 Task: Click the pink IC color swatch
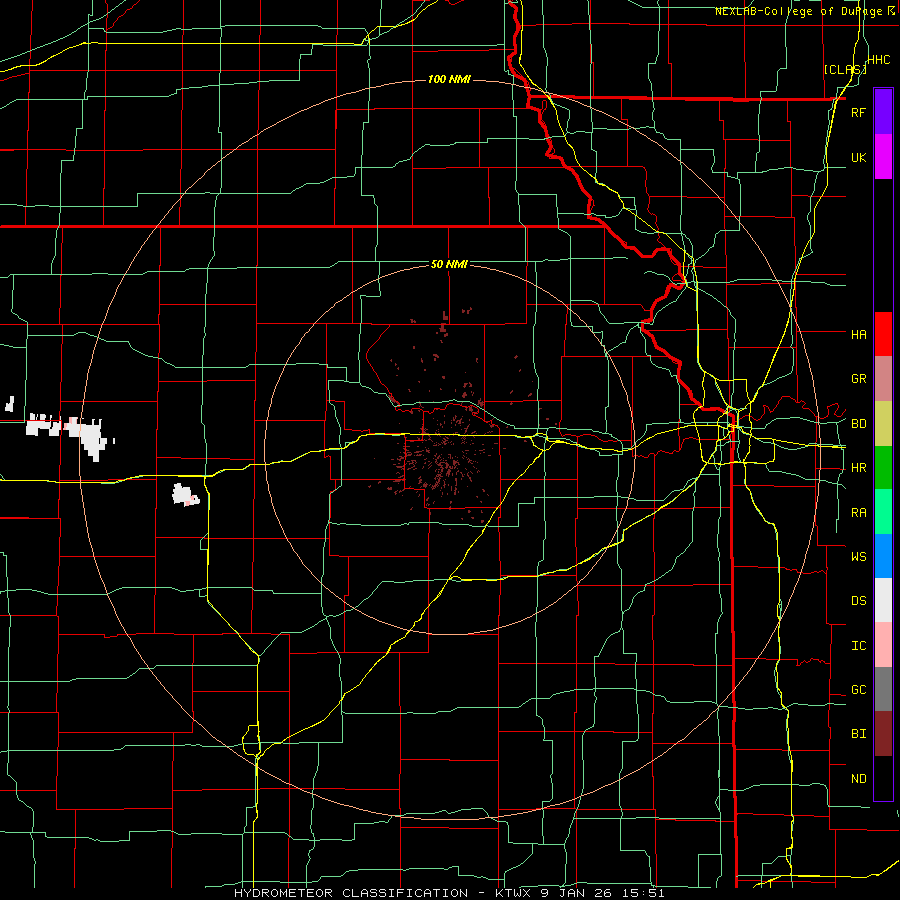(x=883, y=645)
